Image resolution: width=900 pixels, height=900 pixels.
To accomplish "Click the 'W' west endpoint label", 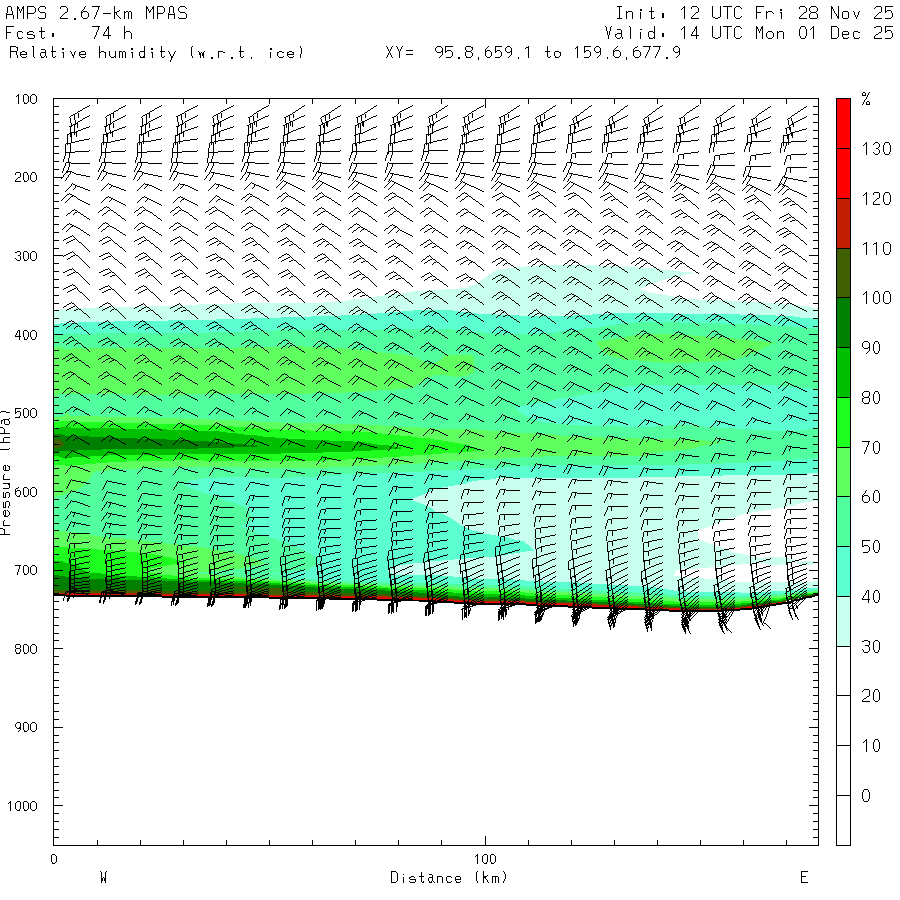I will pyautogui.click(x=103, y=878).
